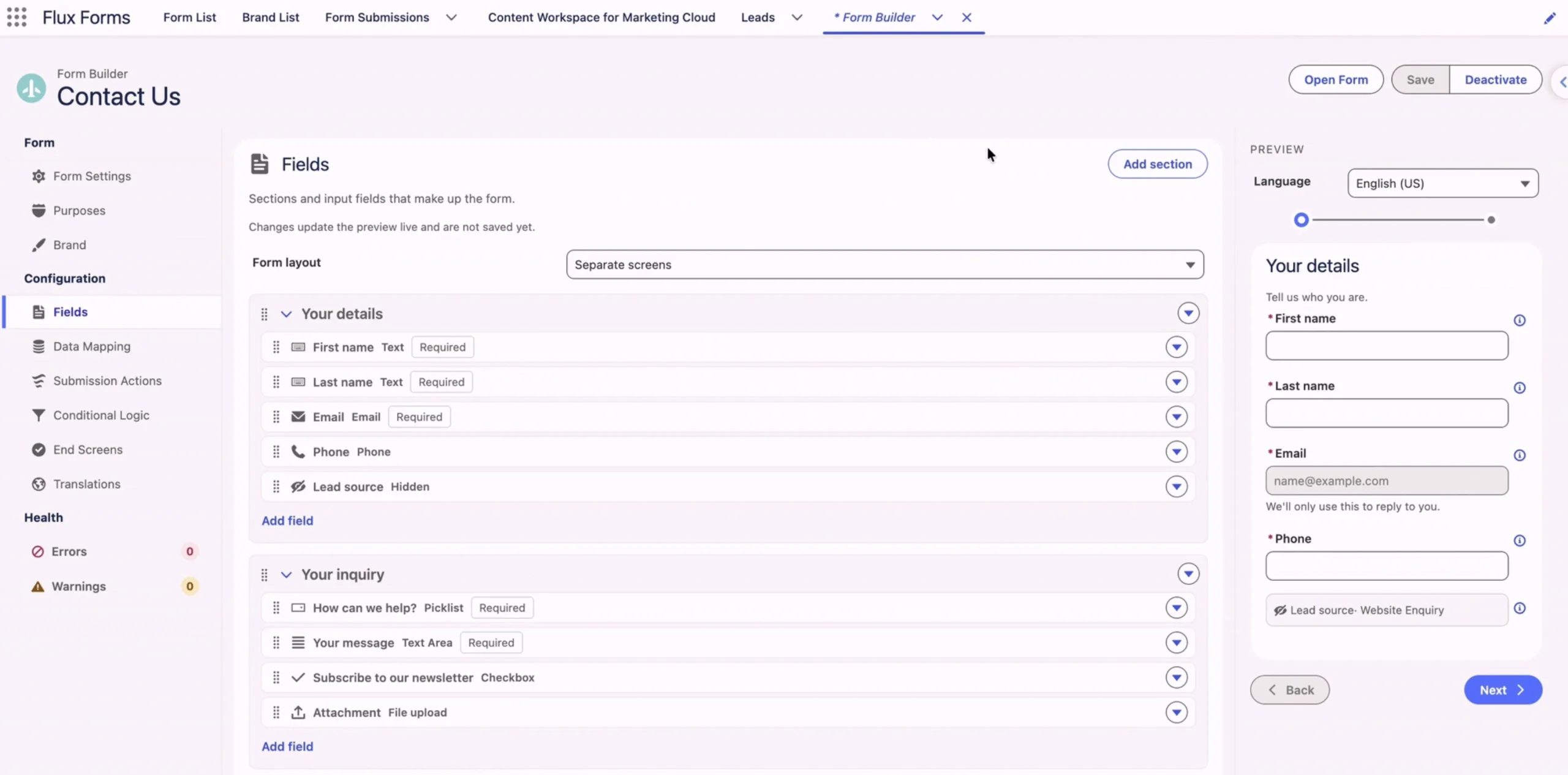Image resolution: width=1568 pixels, height=775 pixels.
Task: Switch to the Form List tab
Action: point(189,17)
